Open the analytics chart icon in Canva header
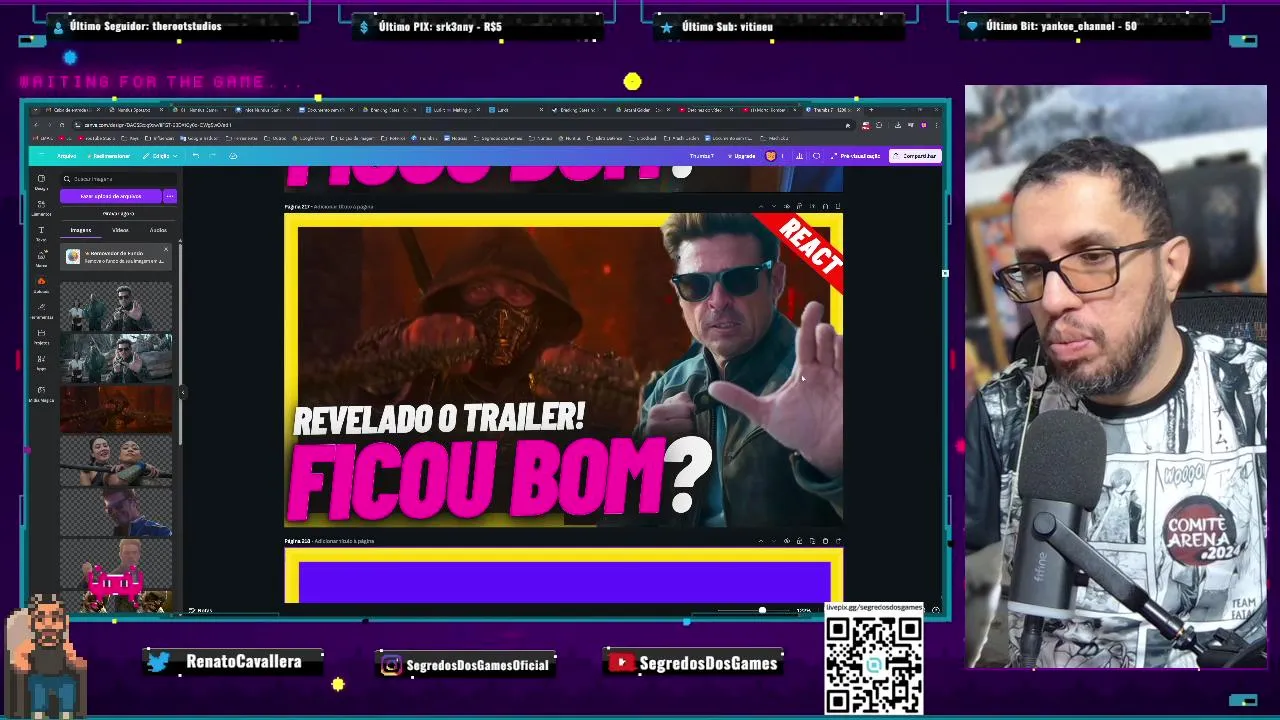This screenshot has width=1280, height=720. (x=799, y=156)
